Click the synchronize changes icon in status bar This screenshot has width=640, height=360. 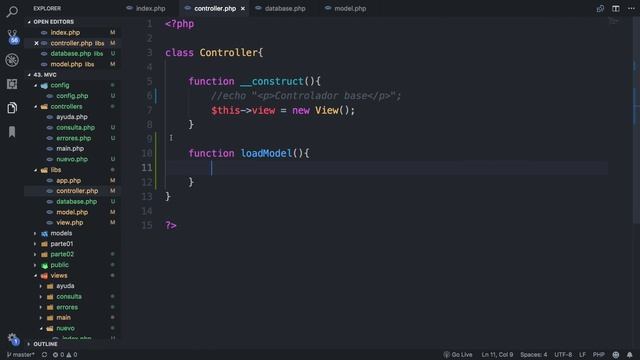pos(44,355)
